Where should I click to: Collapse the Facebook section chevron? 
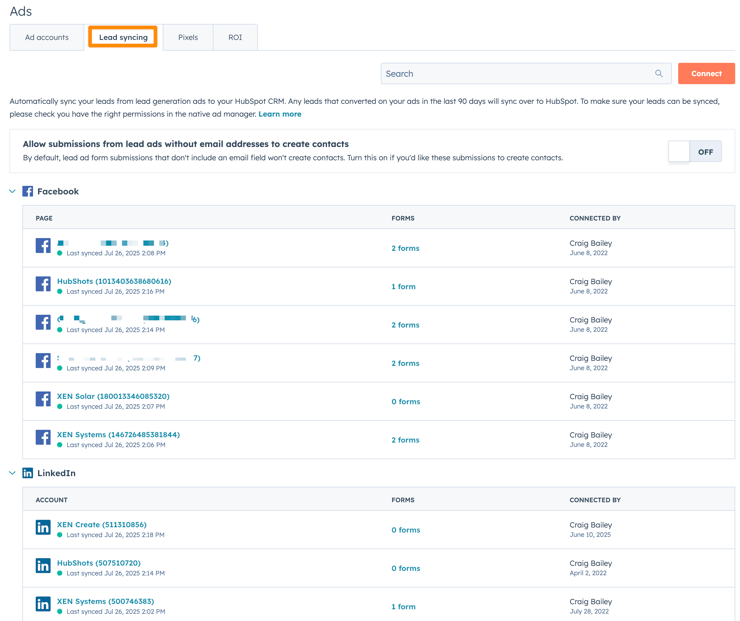click(x=13, y=191)
